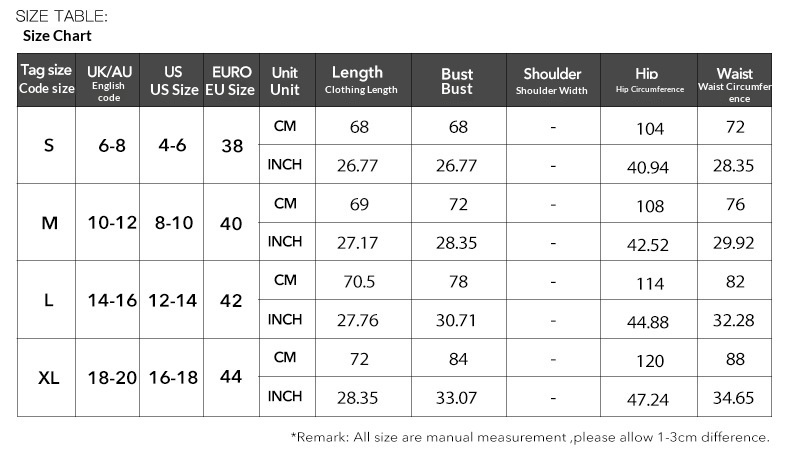Viewport: 790px width, 470px height.
Task: Select the 28.35 waist inch value for S
Action: pos(735,164)
